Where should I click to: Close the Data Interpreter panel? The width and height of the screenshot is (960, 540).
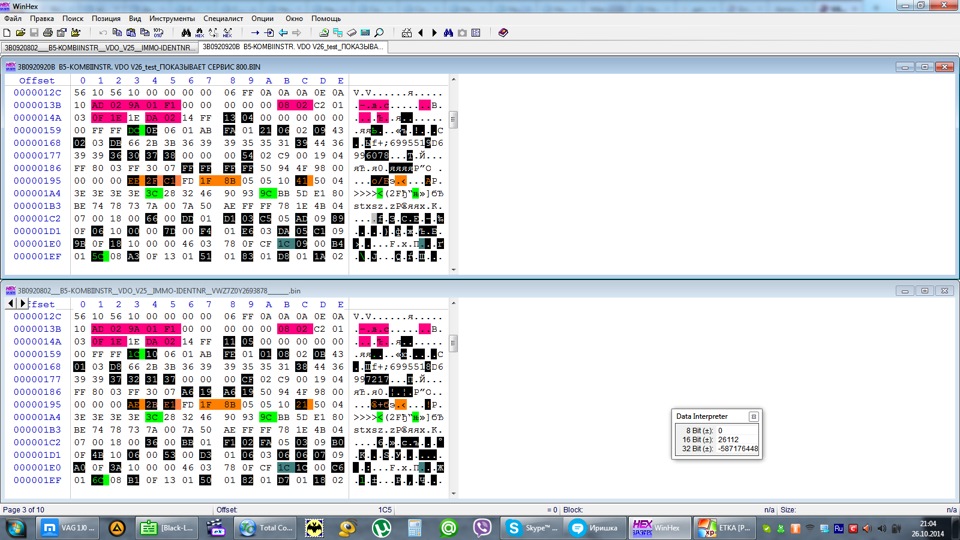[x=754, y=416]
